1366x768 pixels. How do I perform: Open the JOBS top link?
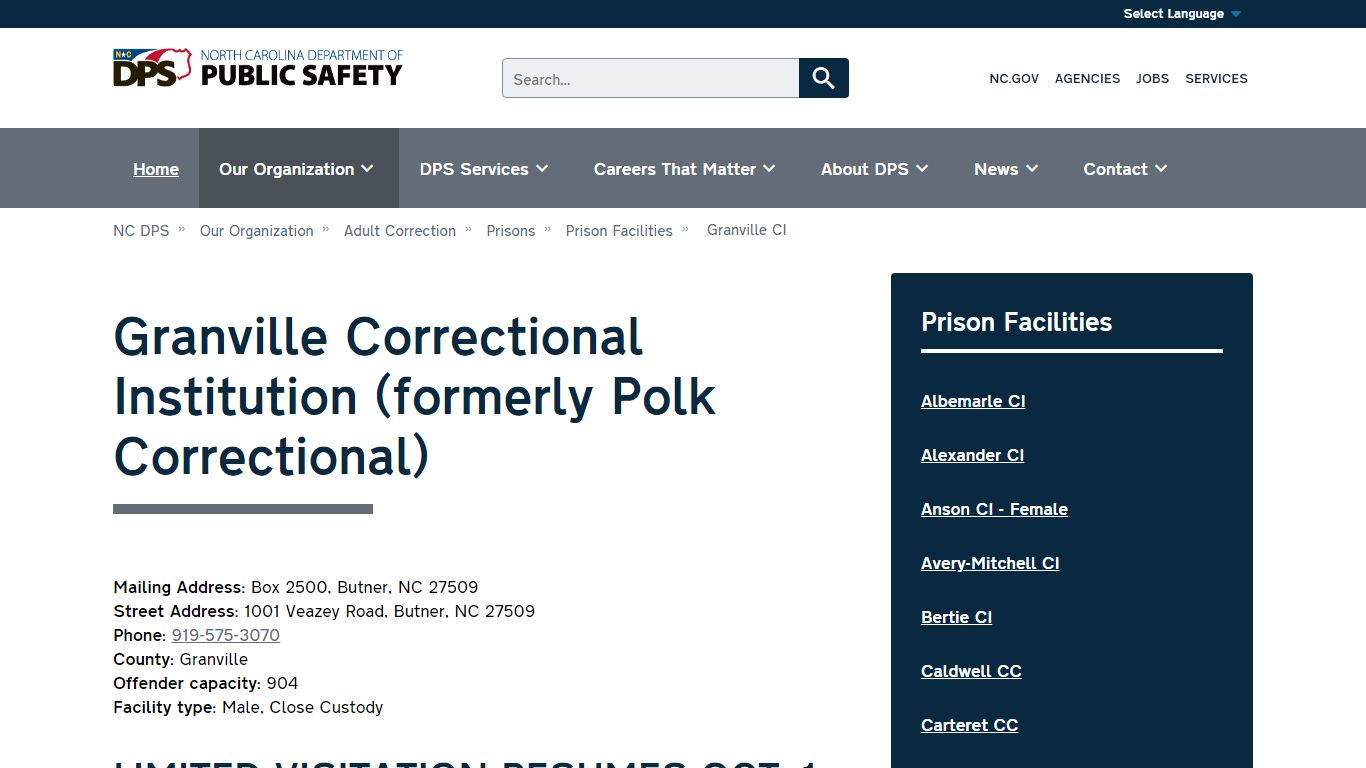click(1152, 78)
